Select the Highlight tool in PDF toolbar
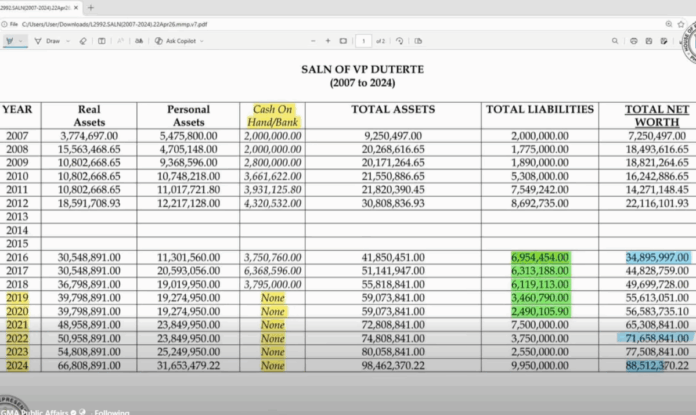Viewport: 696px width, 415px height. click(9, 41)
